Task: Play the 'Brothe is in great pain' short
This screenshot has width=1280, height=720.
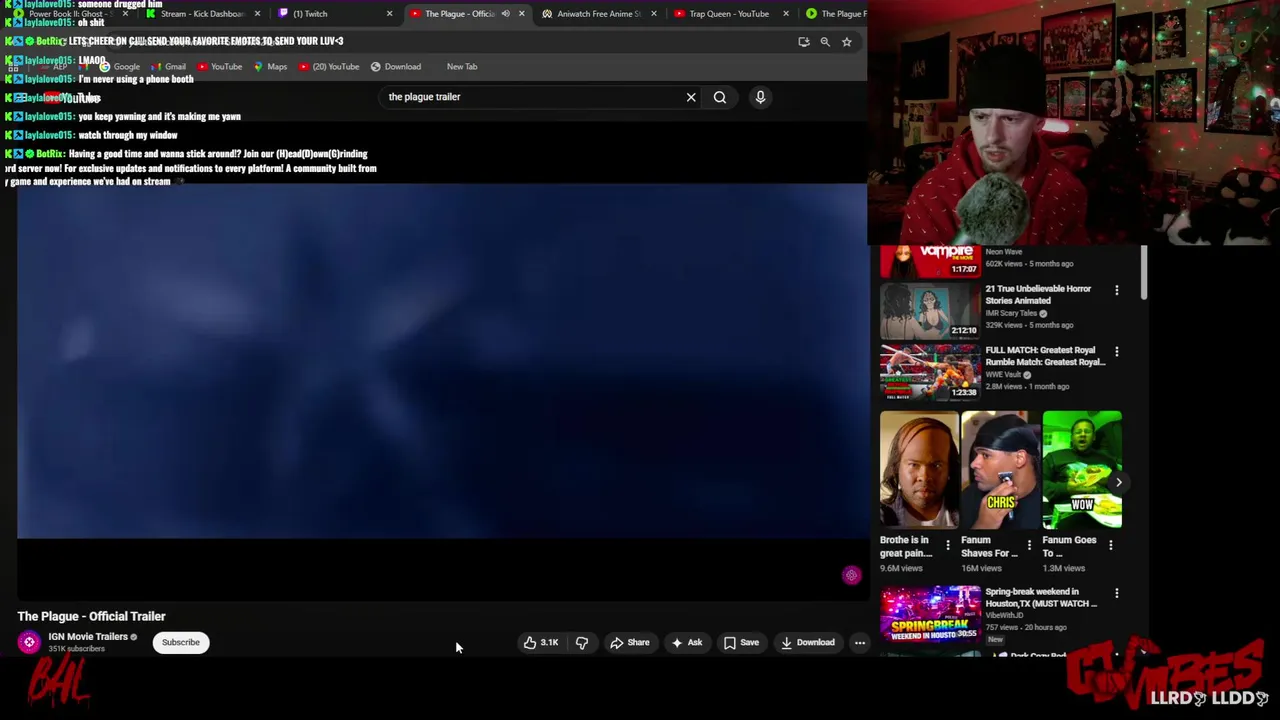Action: [919, 469]
